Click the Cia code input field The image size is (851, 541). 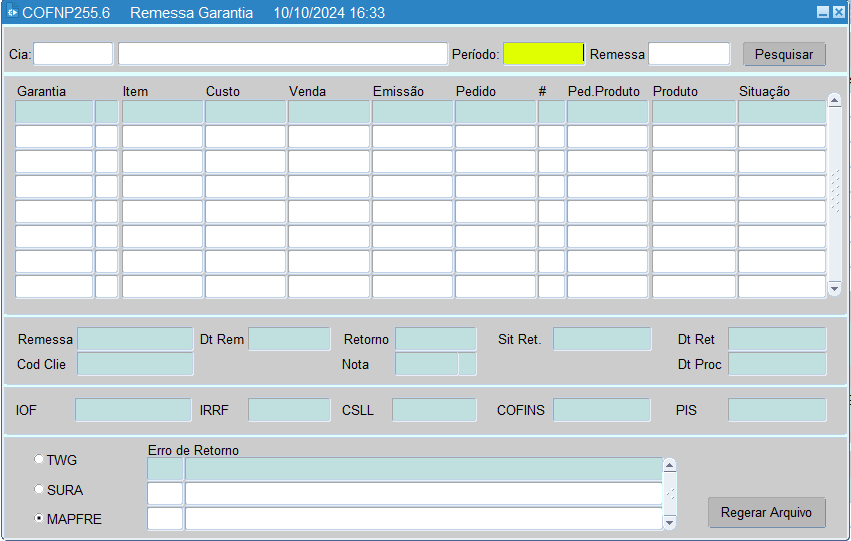(73, 54)
